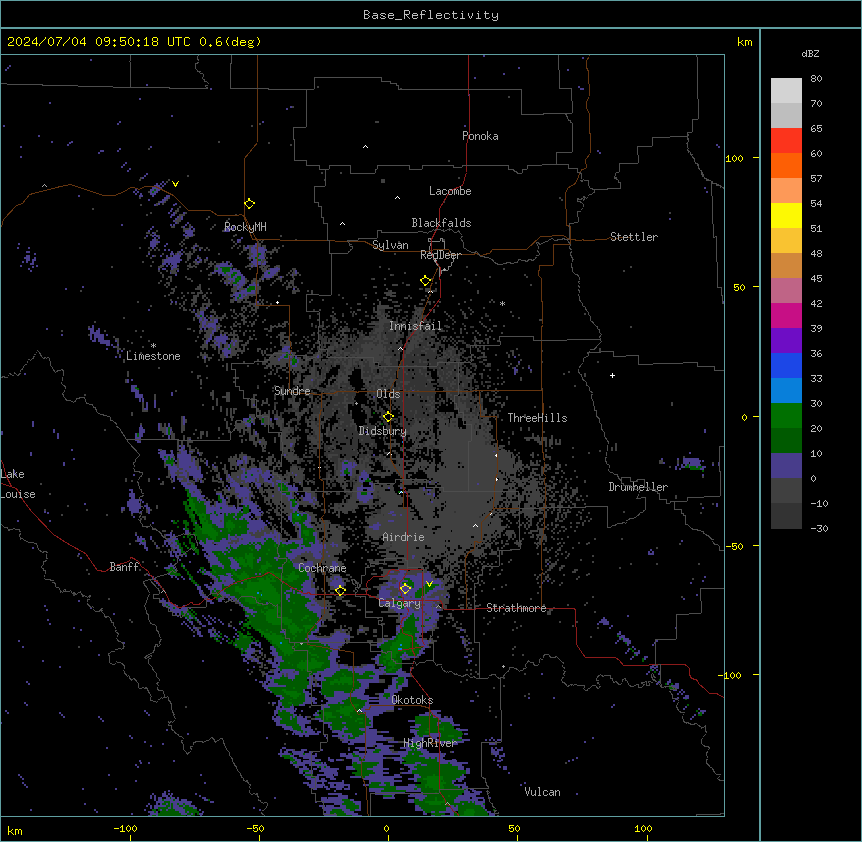This screenshot has width=862, height=842.
Task: Click the 80 value at legend top
Action: coord(816,79)
